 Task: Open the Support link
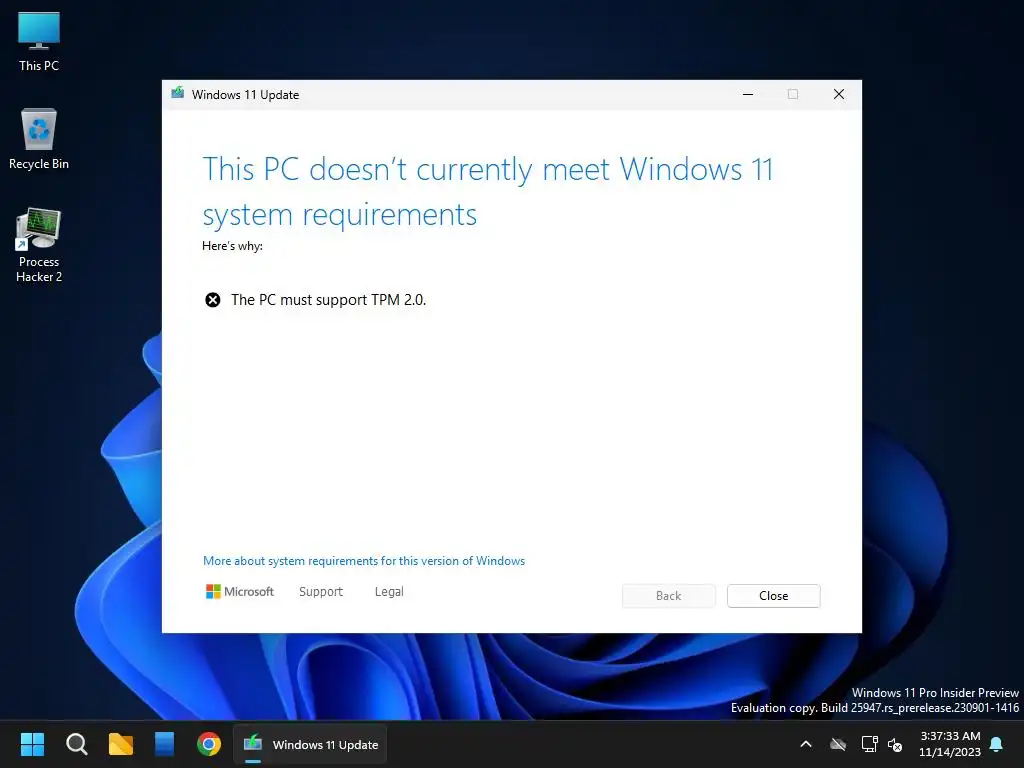(321, 592)
